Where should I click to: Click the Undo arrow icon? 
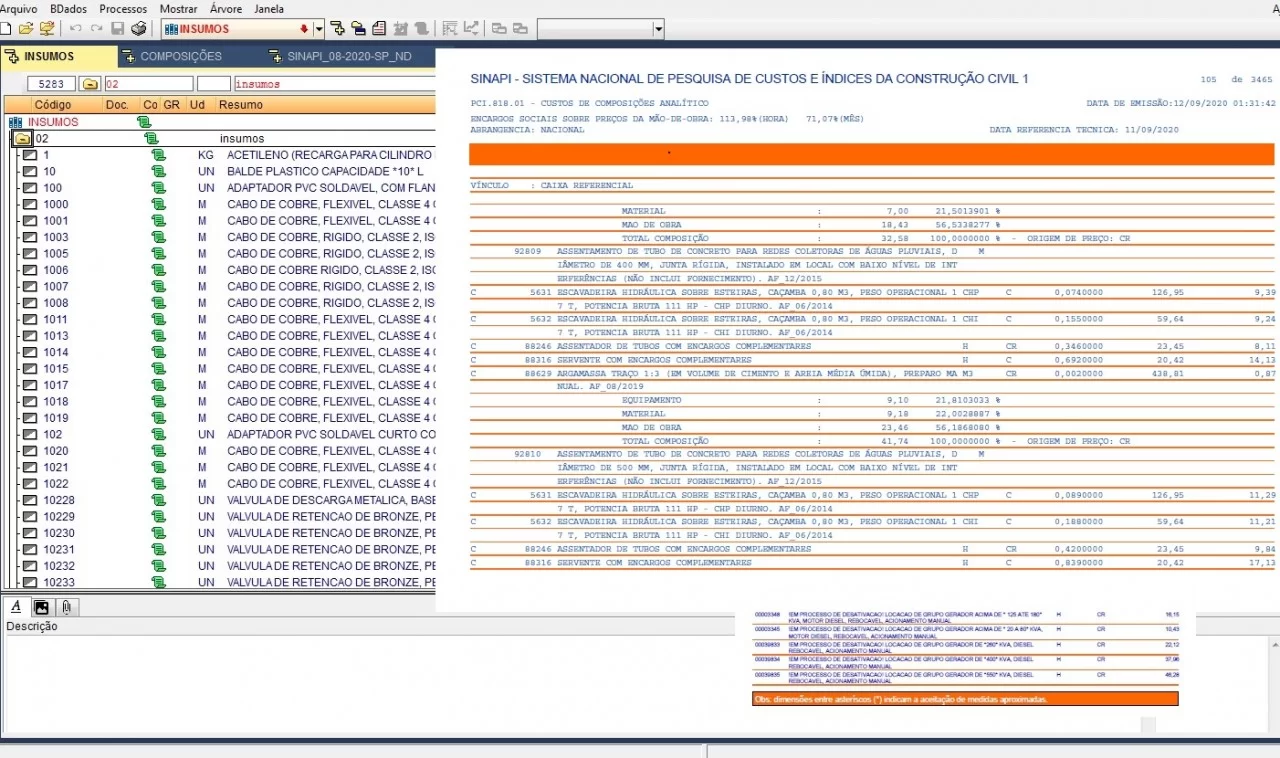click(76, 29)
